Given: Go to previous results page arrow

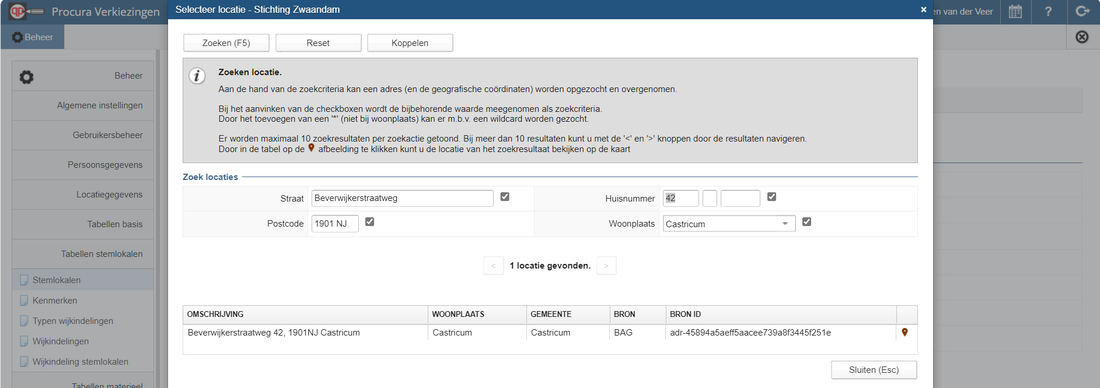Looking at the screenshot, I should (493, 266).
